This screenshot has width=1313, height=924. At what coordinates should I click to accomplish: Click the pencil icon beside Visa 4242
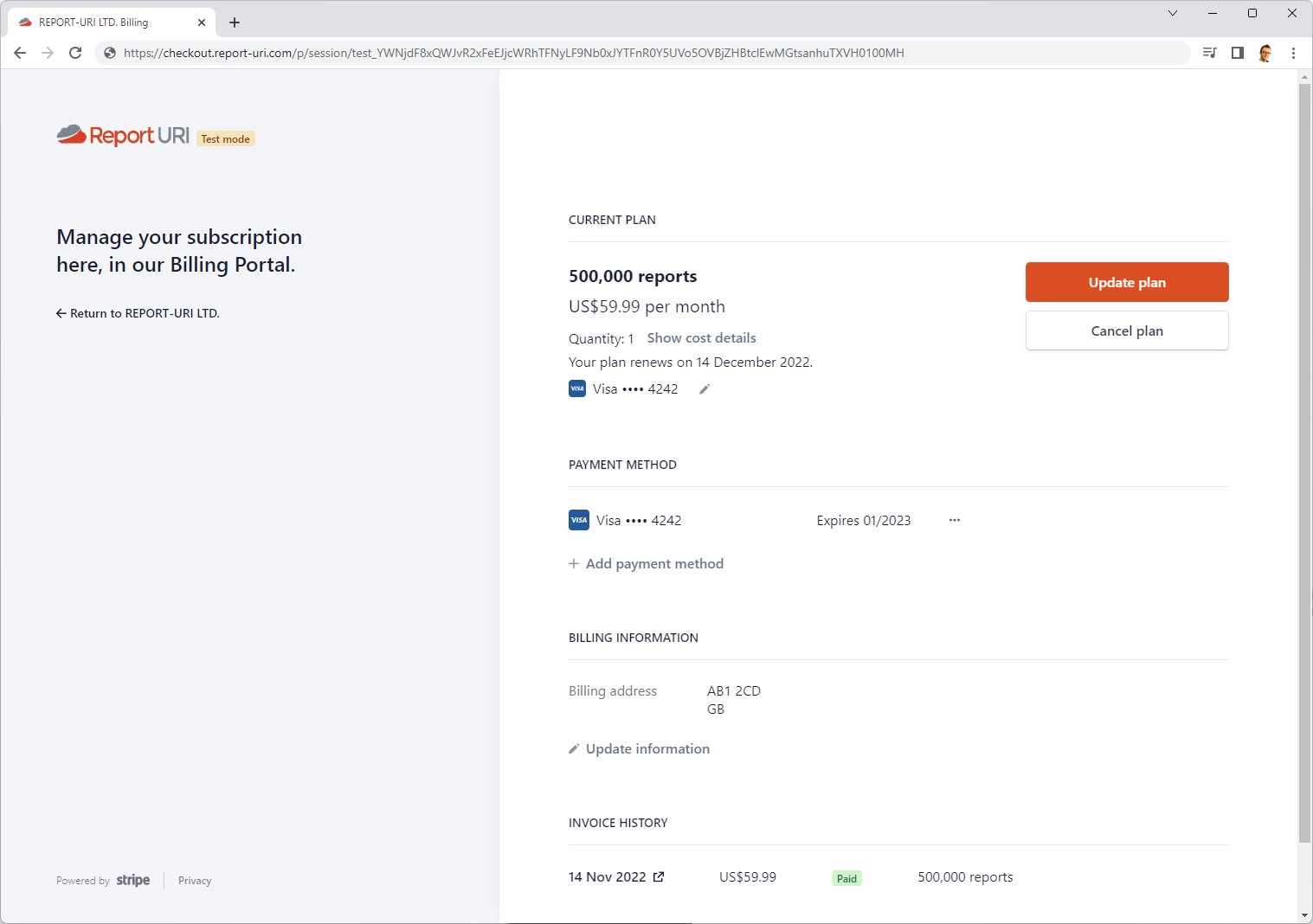tap(705, 389)
